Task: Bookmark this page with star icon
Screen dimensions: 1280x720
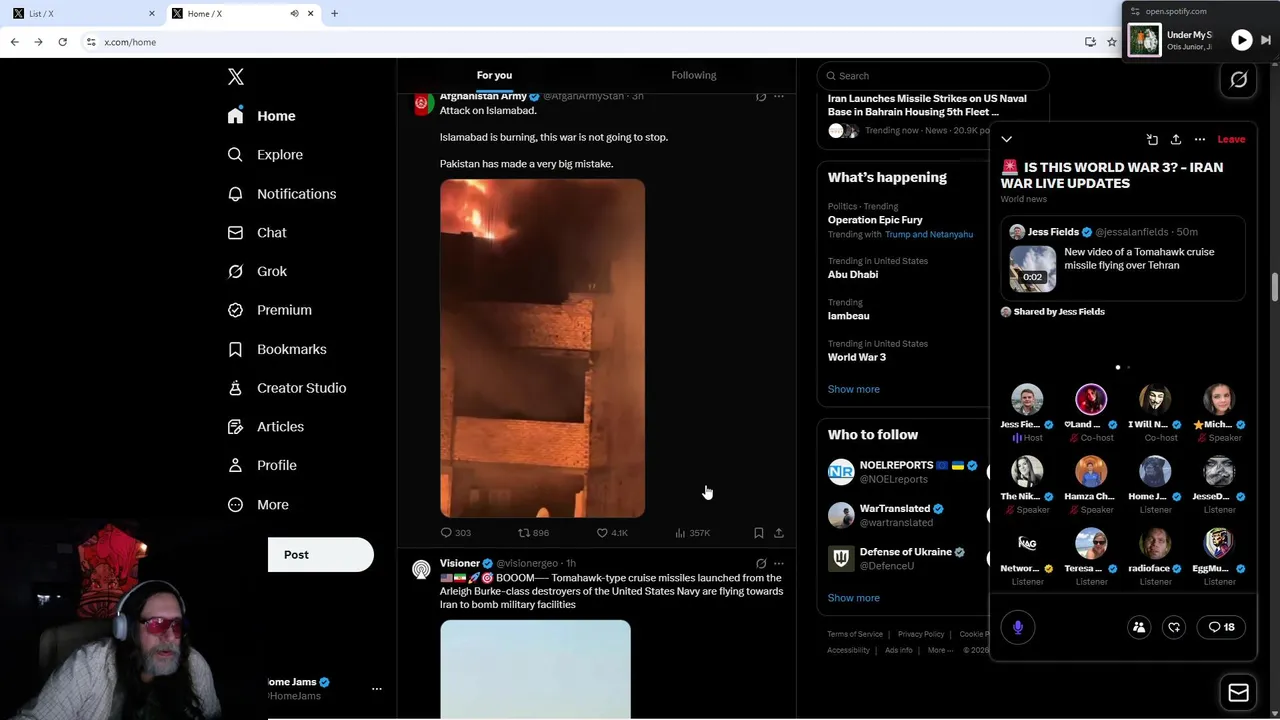Action: [1112, 42]
